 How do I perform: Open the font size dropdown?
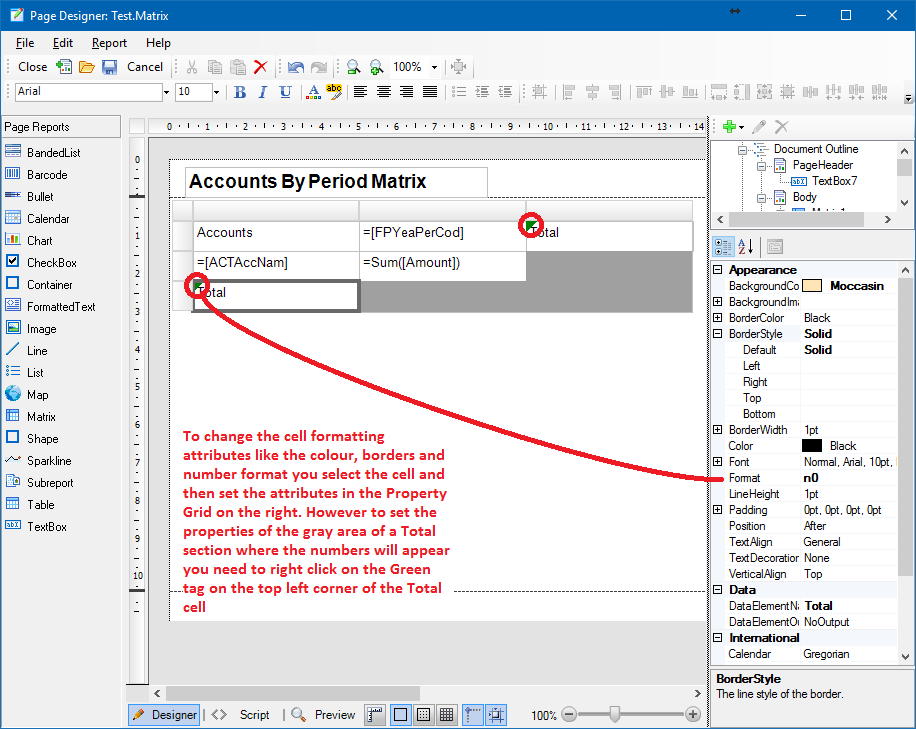coord(216,92)
